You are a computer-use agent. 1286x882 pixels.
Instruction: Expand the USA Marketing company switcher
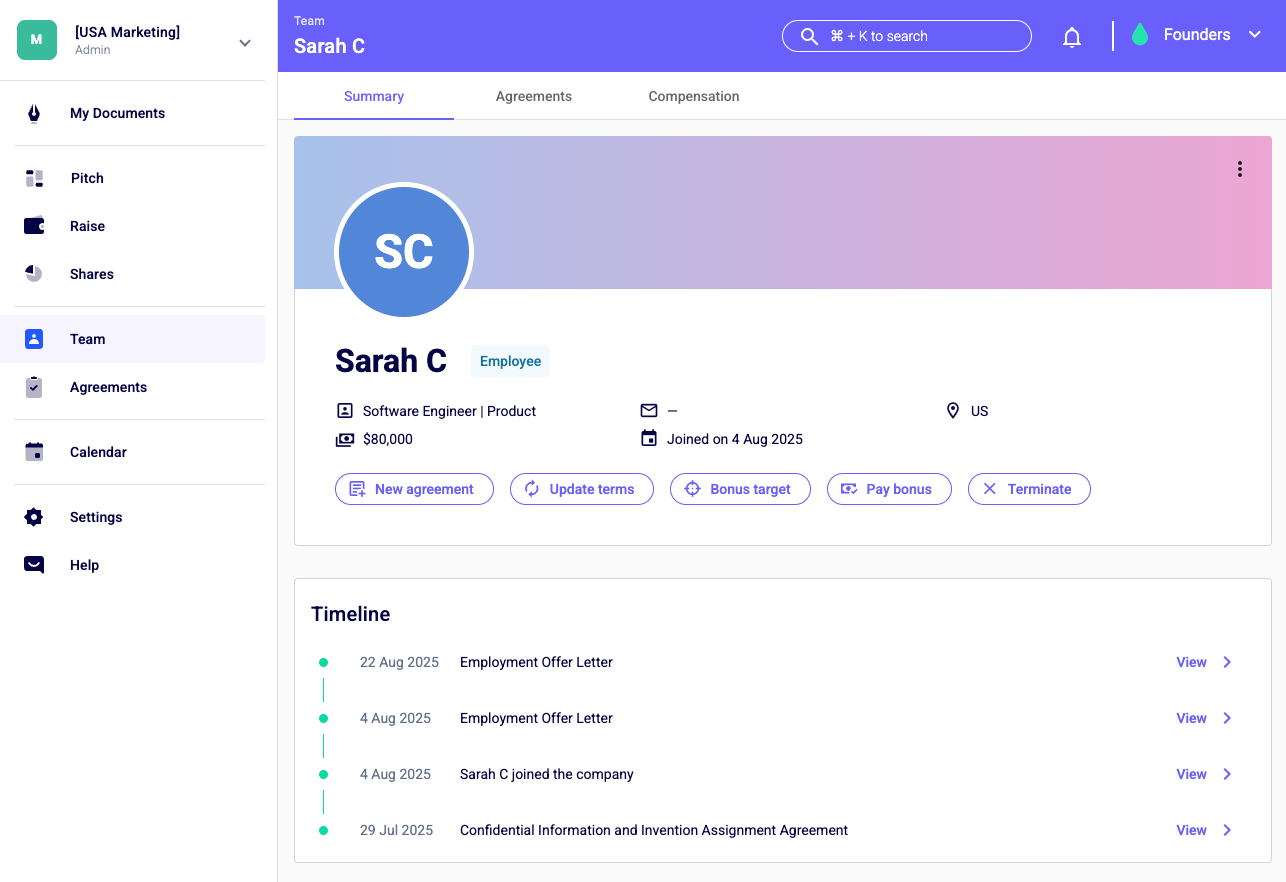[245, 43]
